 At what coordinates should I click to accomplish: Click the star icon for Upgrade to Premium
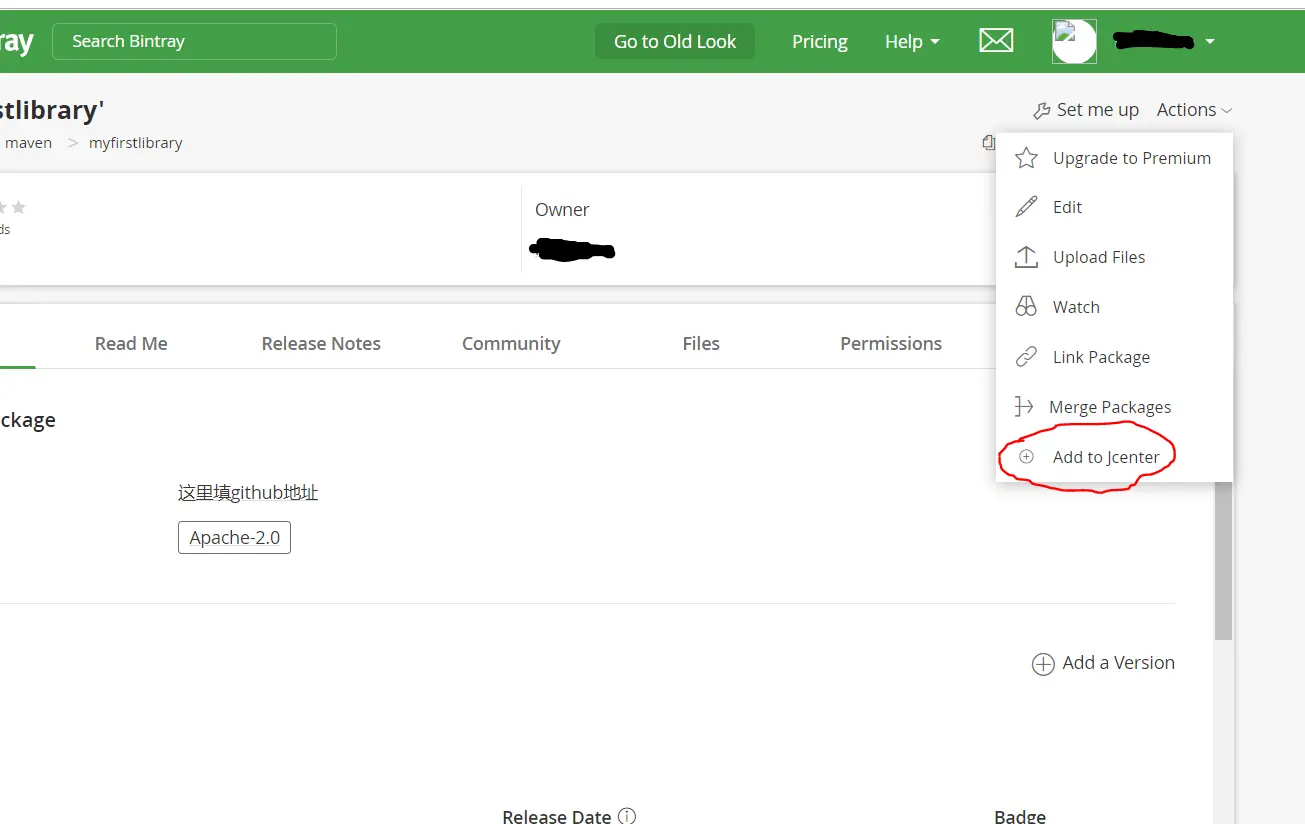(x=1026, y=158)
